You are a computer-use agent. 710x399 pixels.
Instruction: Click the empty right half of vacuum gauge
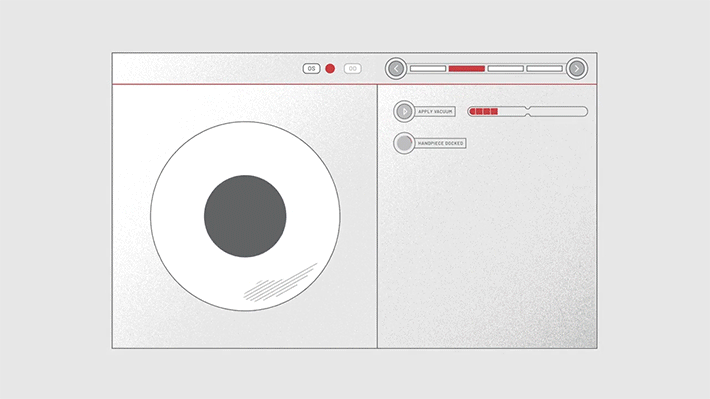pos(559,111)
